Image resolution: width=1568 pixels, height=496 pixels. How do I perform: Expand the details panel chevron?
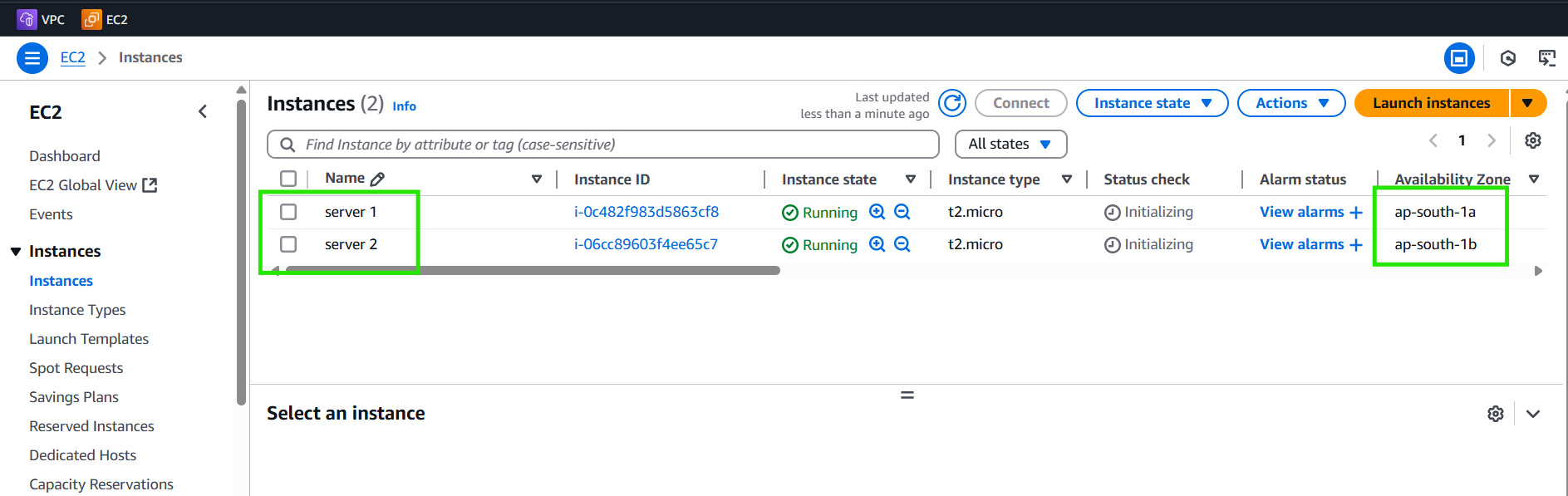1533,414
